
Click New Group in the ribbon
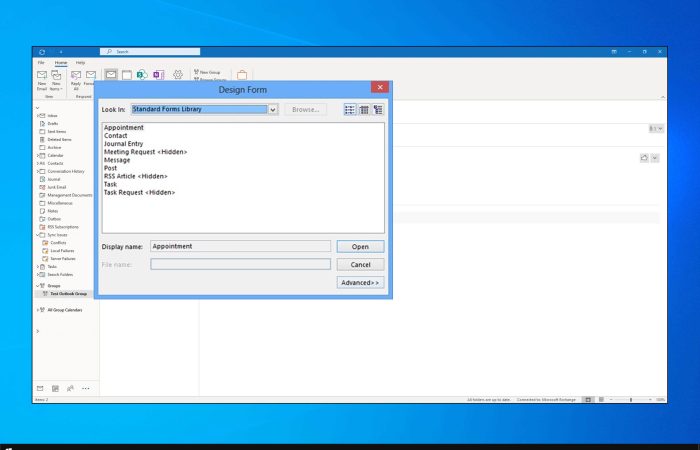(207, 72)
